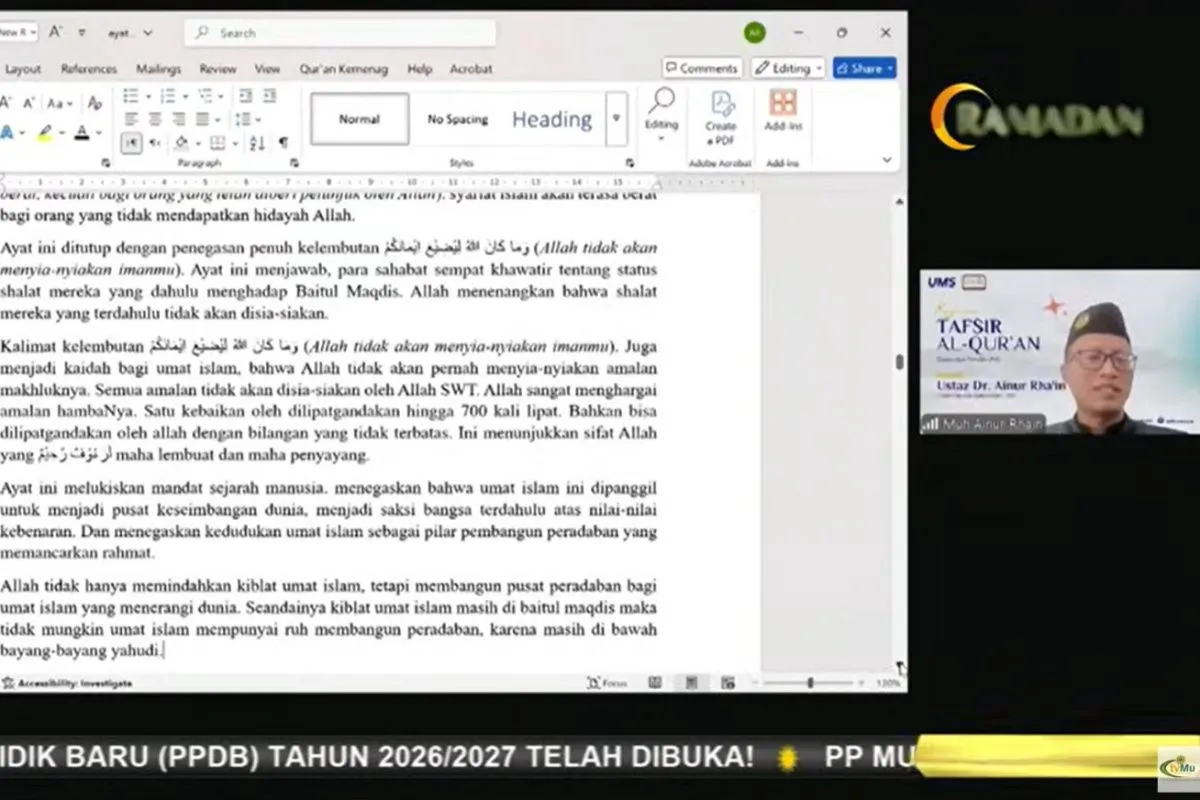Increase the paragraph indent

click(x=269, y=96)
